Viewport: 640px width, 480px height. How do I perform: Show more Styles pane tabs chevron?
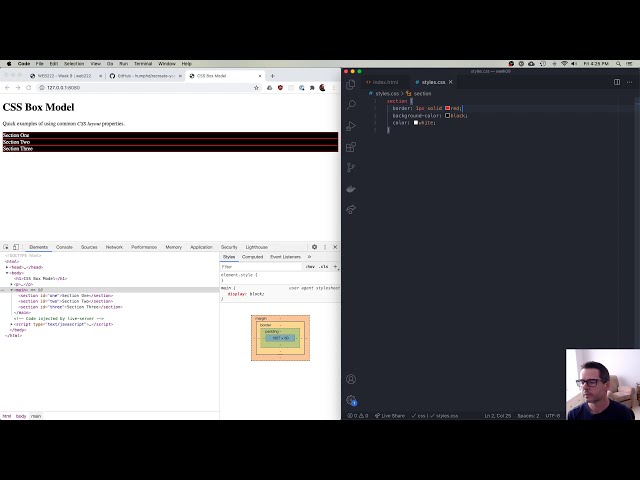[309, 257]
